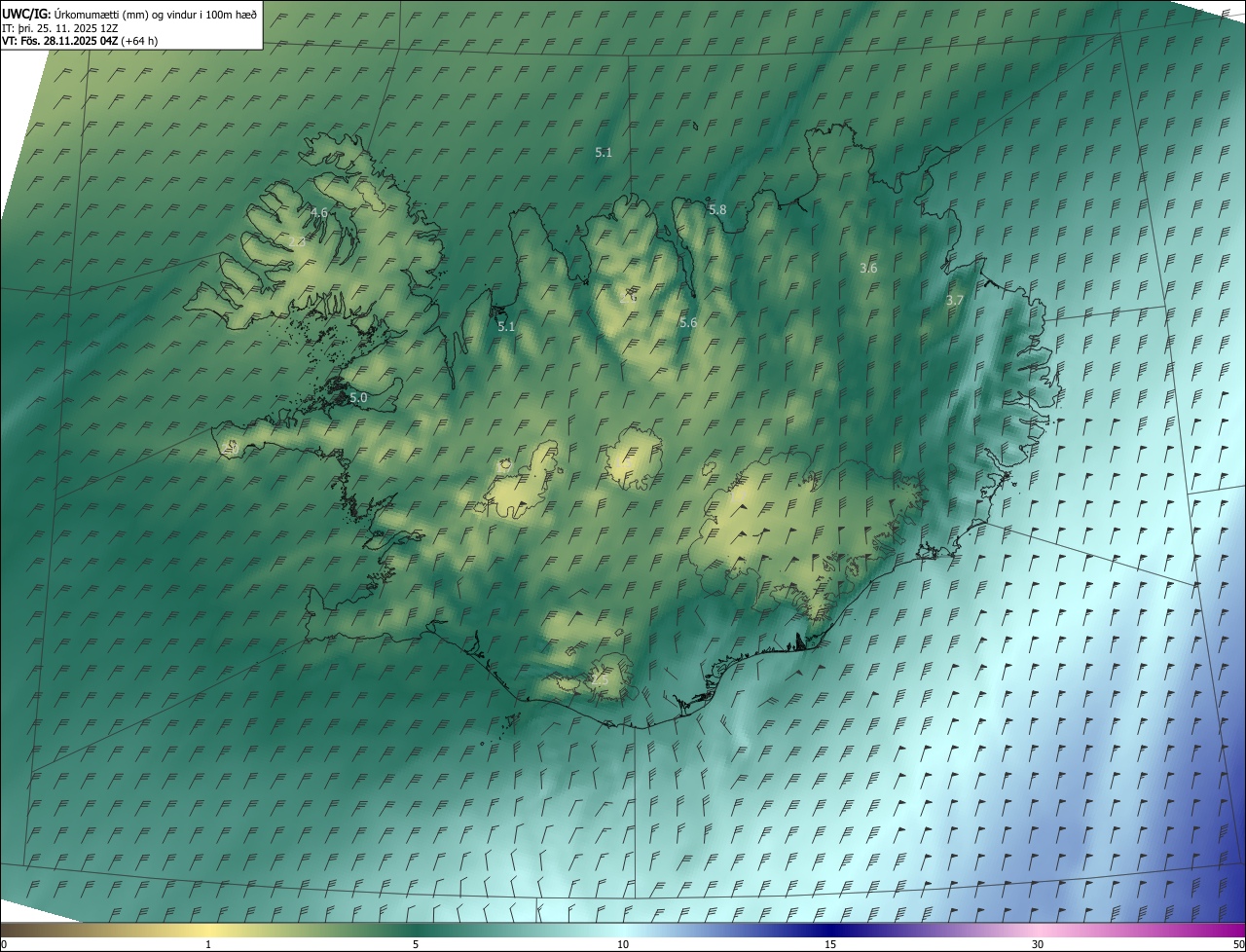This screenshot has height=952, width=1246.
Task: Click the 5.8 value label on the map
Action: coord(717,209)
